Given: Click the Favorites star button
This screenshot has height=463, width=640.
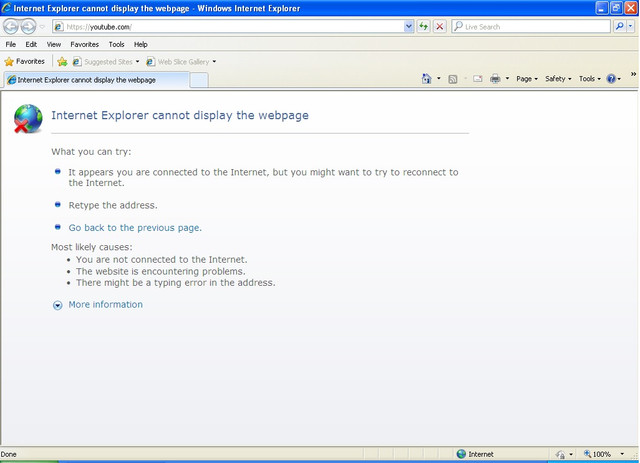Looking at the screenshot, I should [24, 62].
